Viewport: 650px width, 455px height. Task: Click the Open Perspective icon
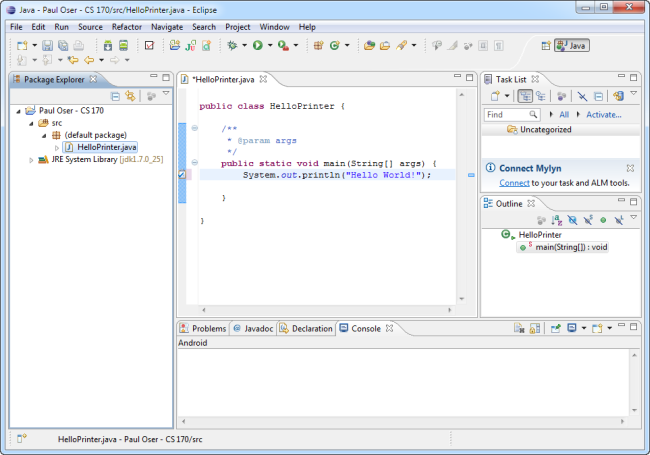(545, 46)
